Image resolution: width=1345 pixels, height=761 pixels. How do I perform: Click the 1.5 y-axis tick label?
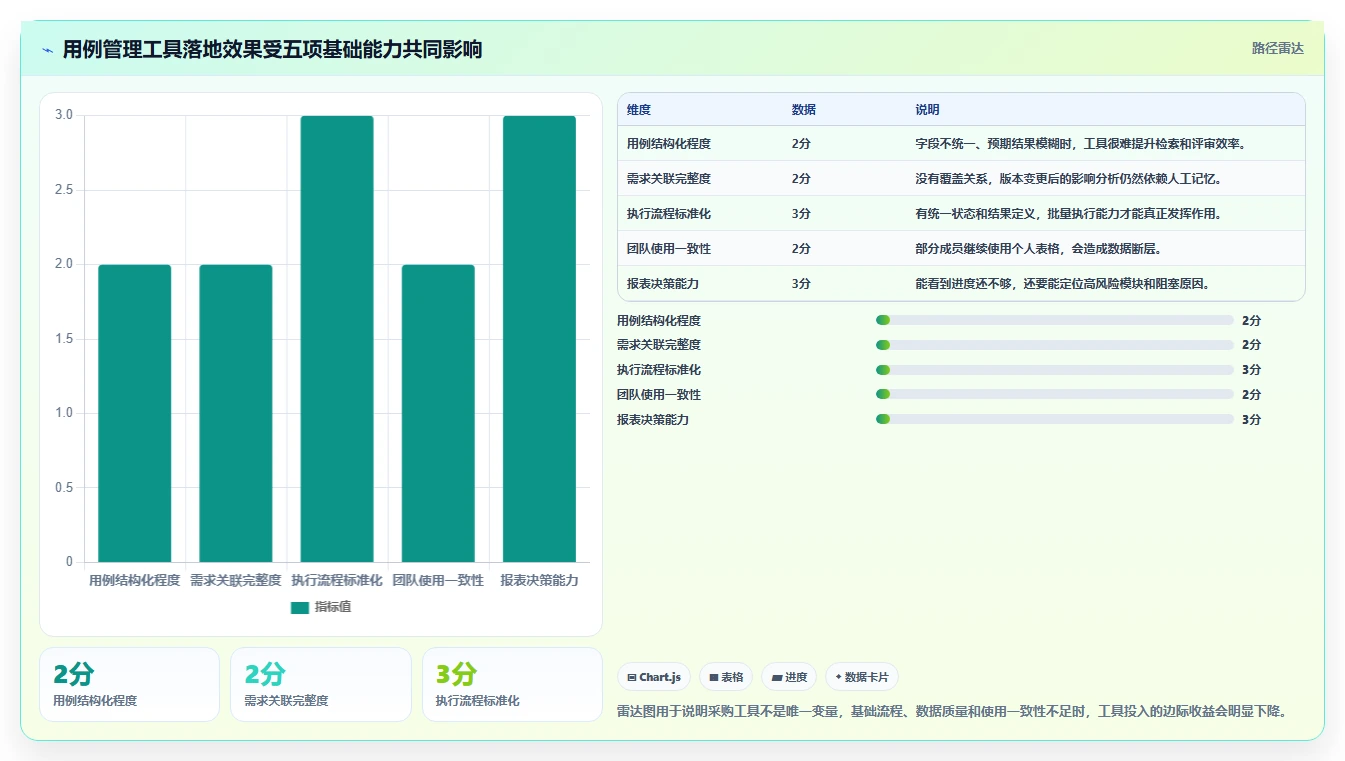(64, 339)
